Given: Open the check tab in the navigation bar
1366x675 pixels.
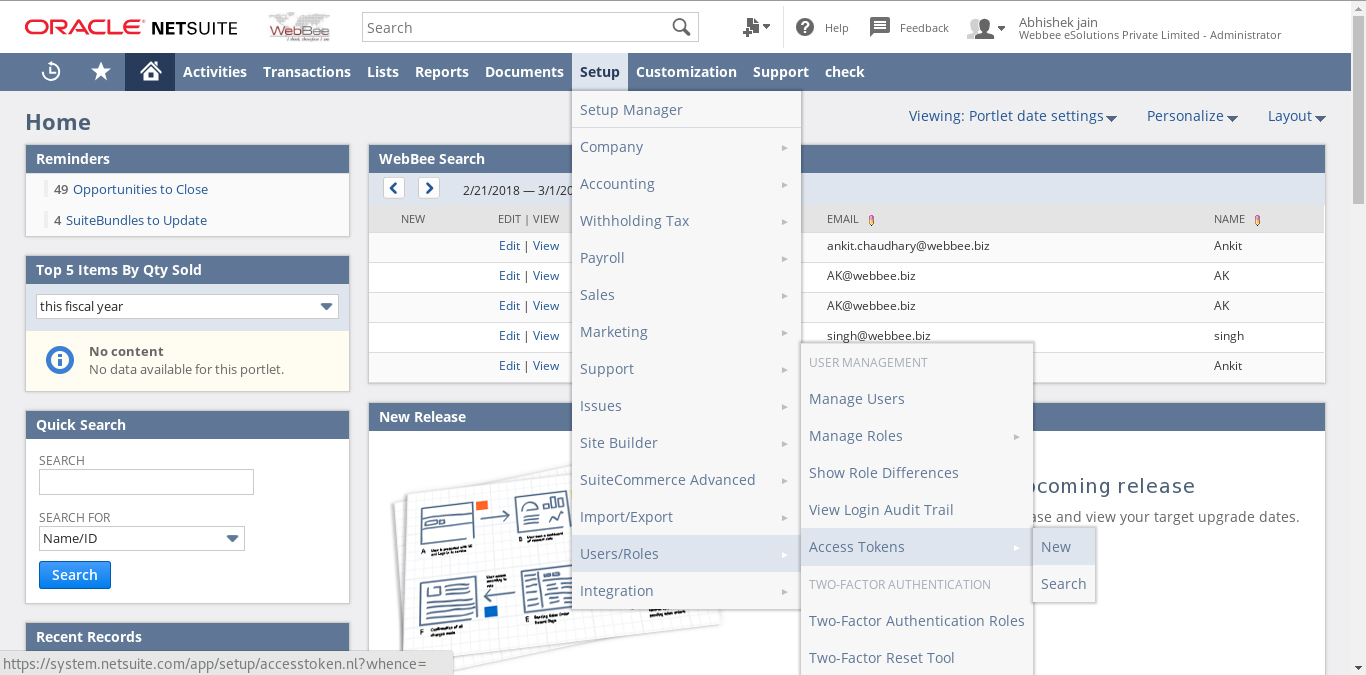Looking at the screenshot, I should (x=845, y=72).
